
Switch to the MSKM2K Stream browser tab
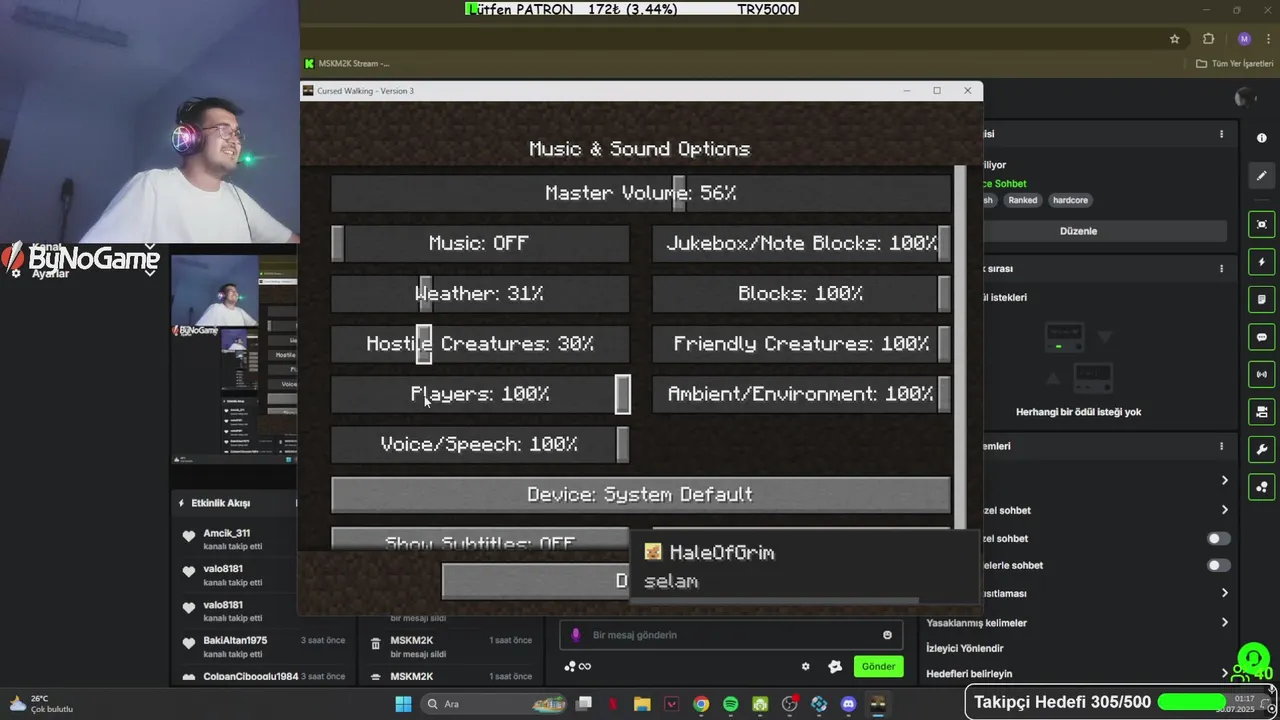(x=347, y=64)
